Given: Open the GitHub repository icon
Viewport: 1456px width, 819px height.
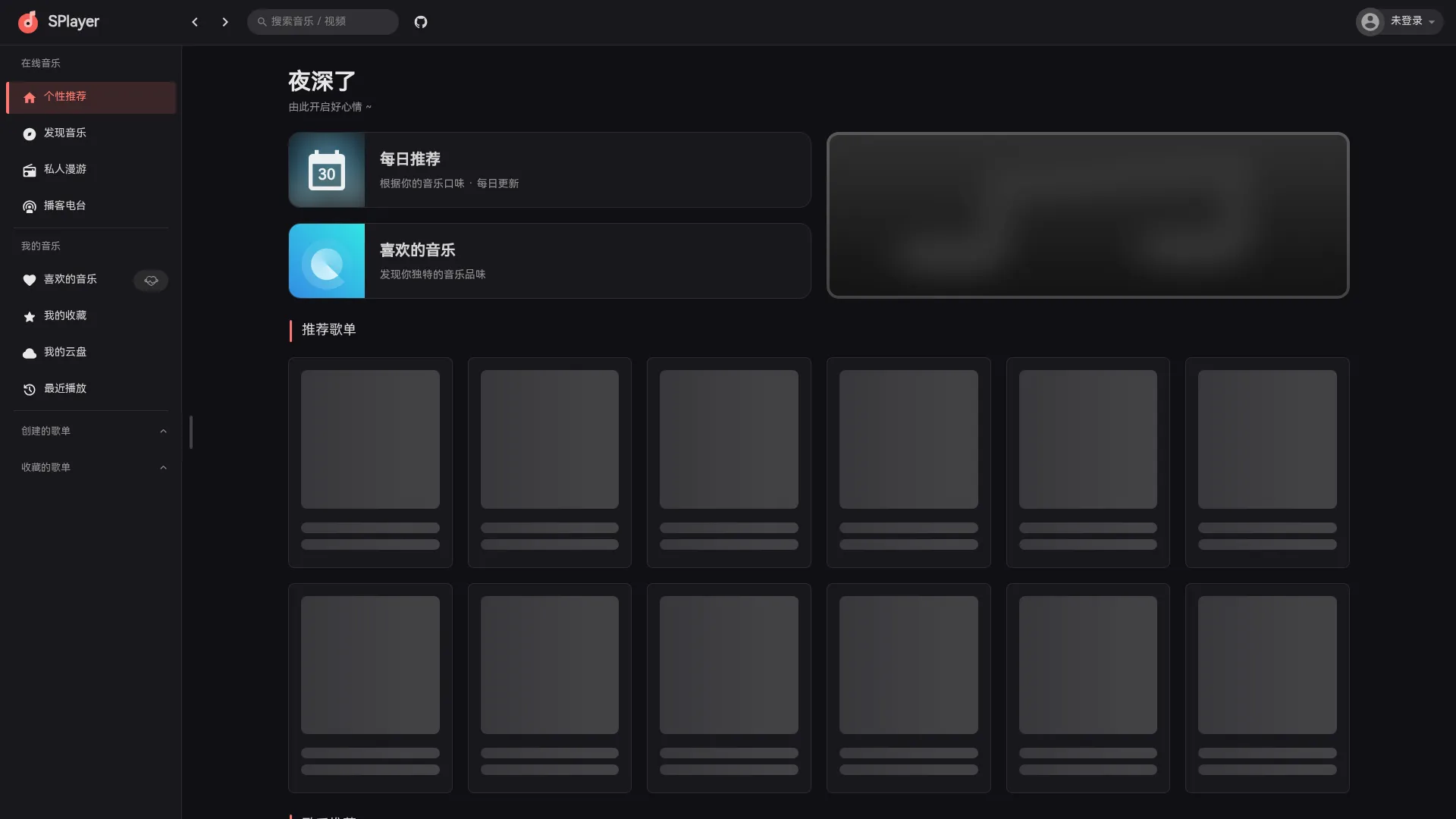Looking at the screenshot, I should click(x=421, y=22).
